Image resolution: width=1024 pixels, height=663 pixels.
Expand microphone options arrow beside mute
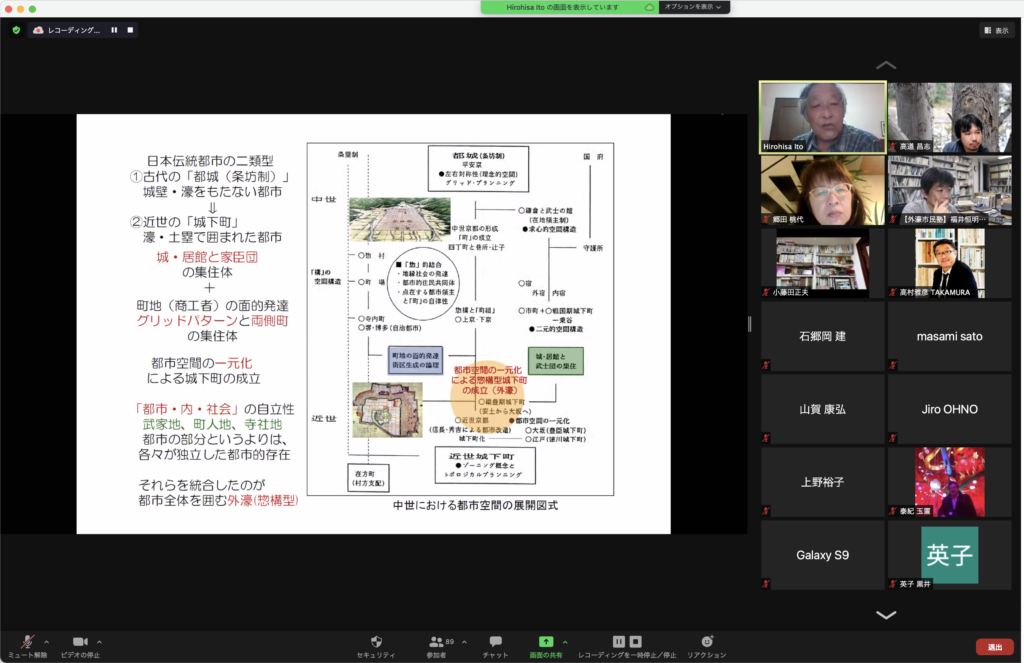point(46,642)
